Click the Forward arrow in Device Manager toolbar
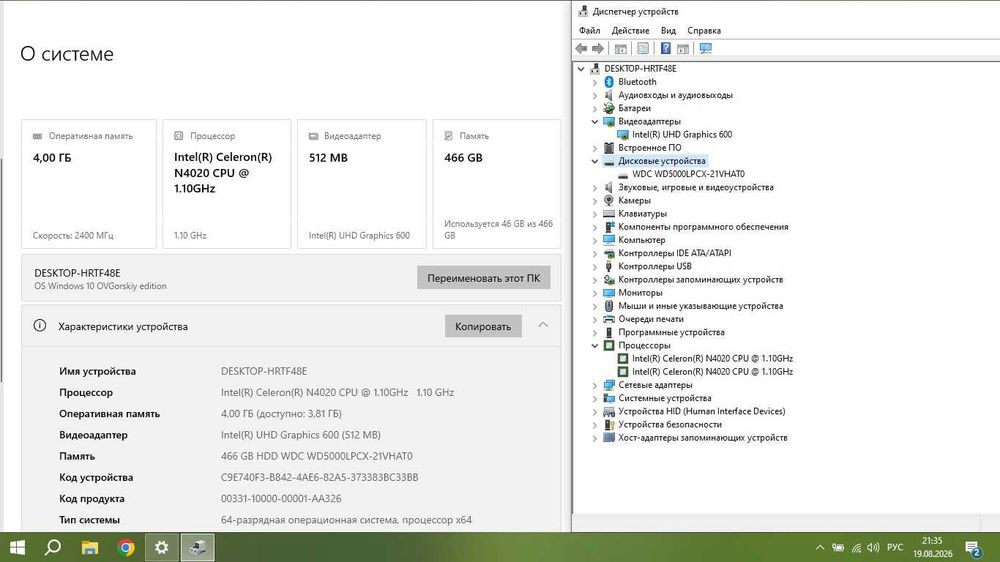 [598, 48]
